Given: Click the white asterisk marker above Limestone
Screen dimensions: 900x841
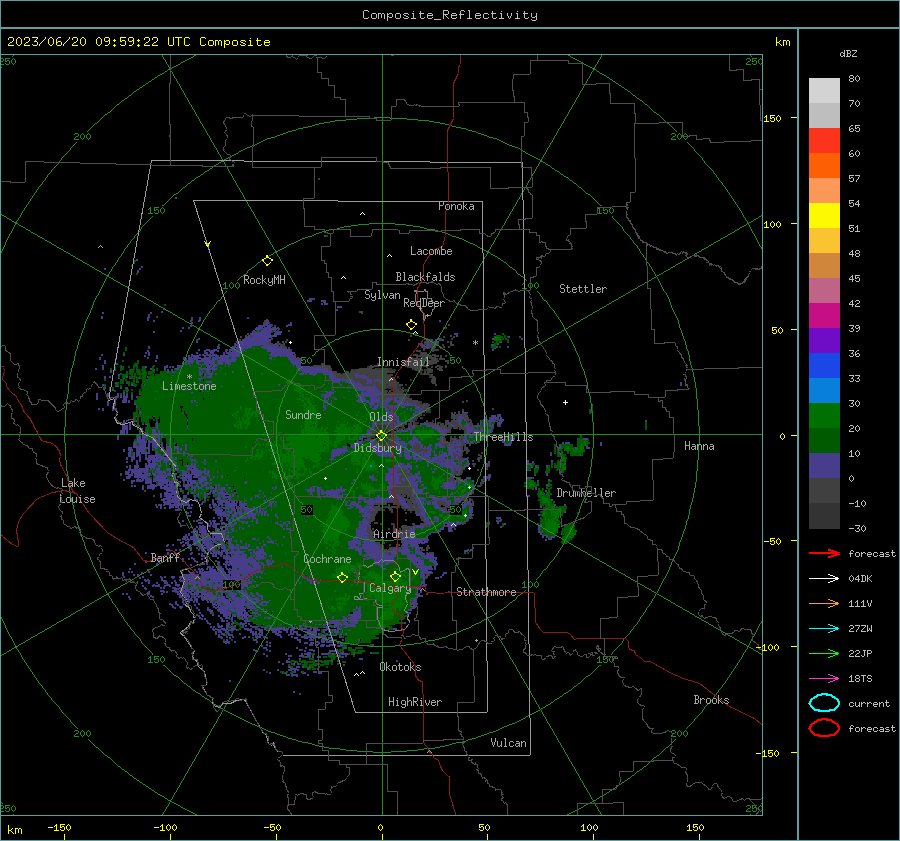Looking at the screenshot, I should pyautogui.click(x=189, y=377).
